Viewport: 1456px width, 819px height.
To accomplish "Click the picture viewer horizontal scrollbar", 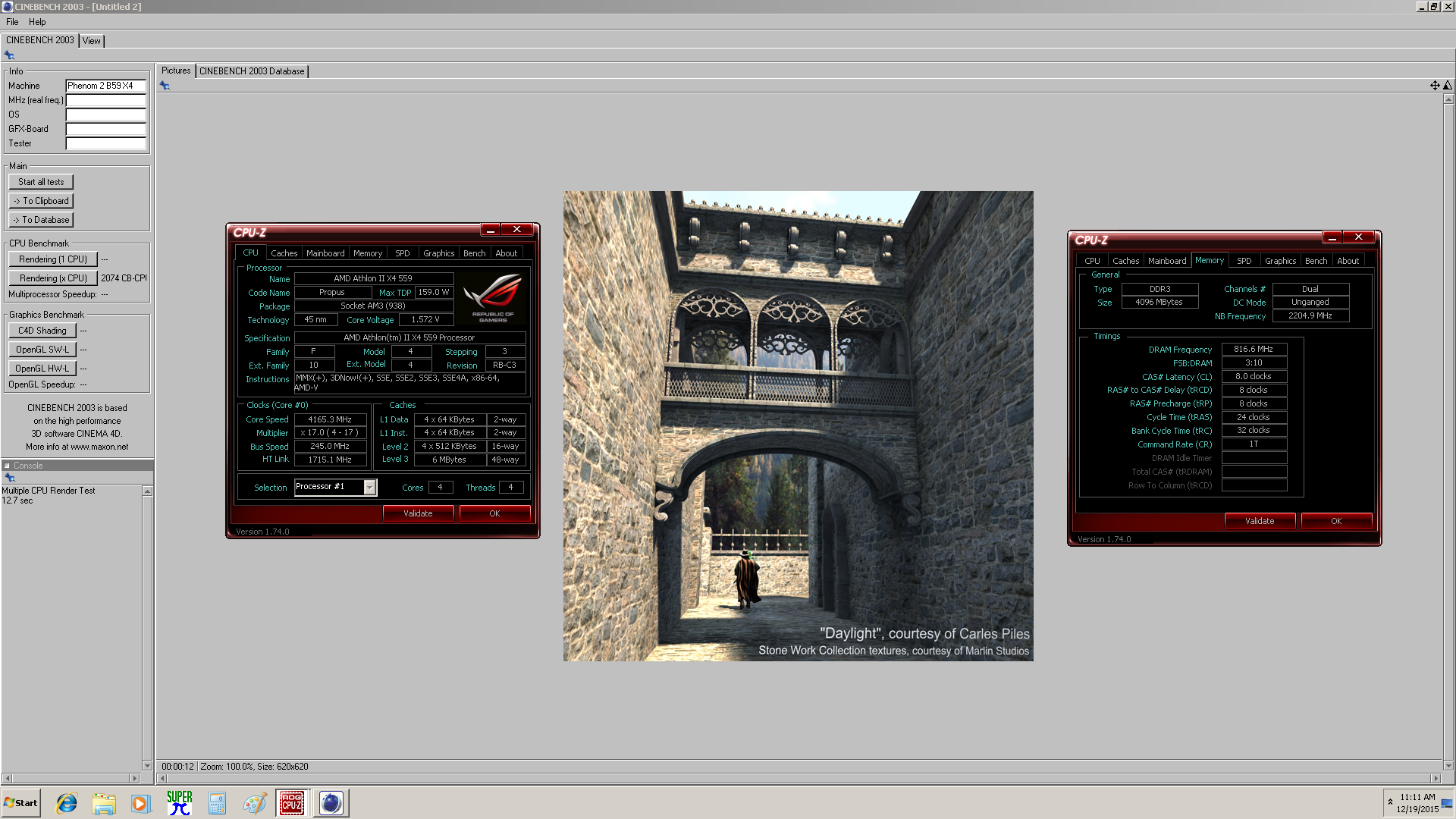I will 798,778.
